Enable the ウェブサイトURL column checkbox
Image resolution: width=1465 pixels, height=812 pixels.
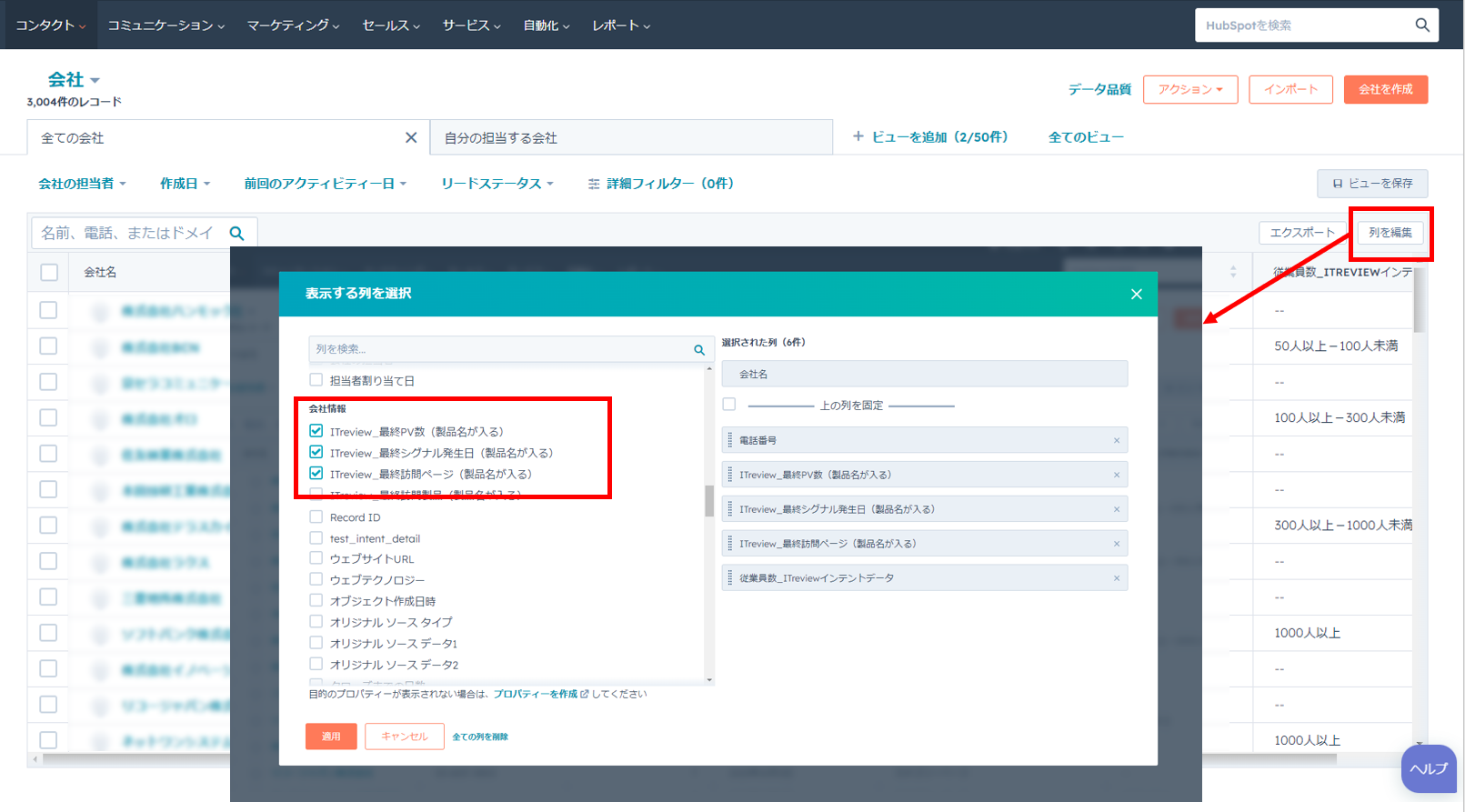click(x=316, y=558)
